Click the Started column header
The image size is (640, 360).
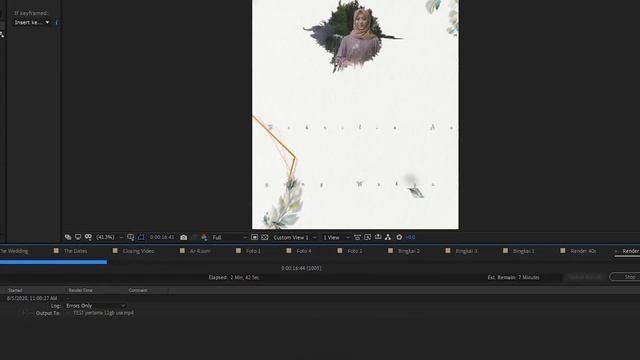point(15,290)
